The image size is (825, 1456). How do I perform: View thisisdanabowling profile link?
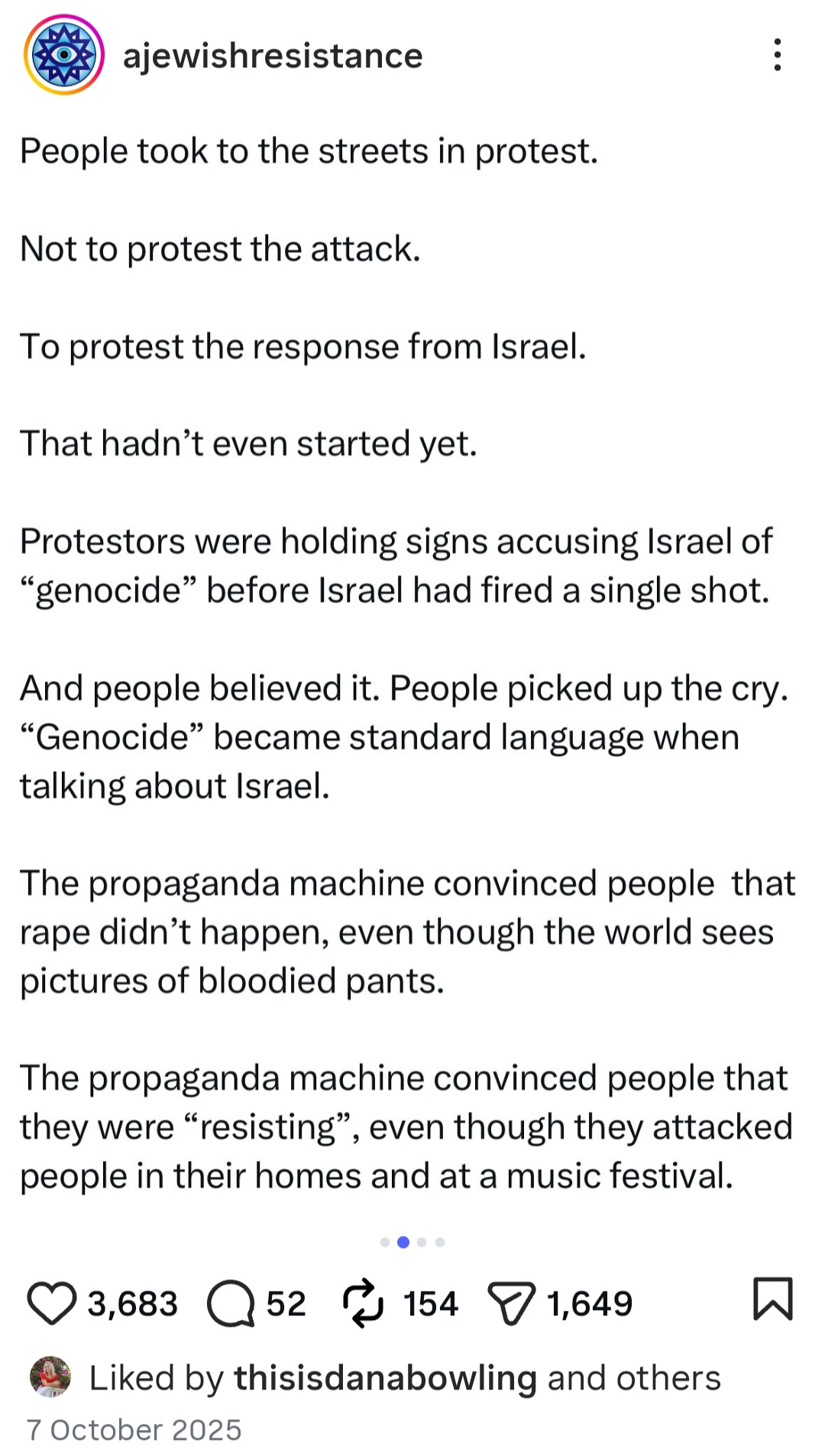coord(386,1378)
